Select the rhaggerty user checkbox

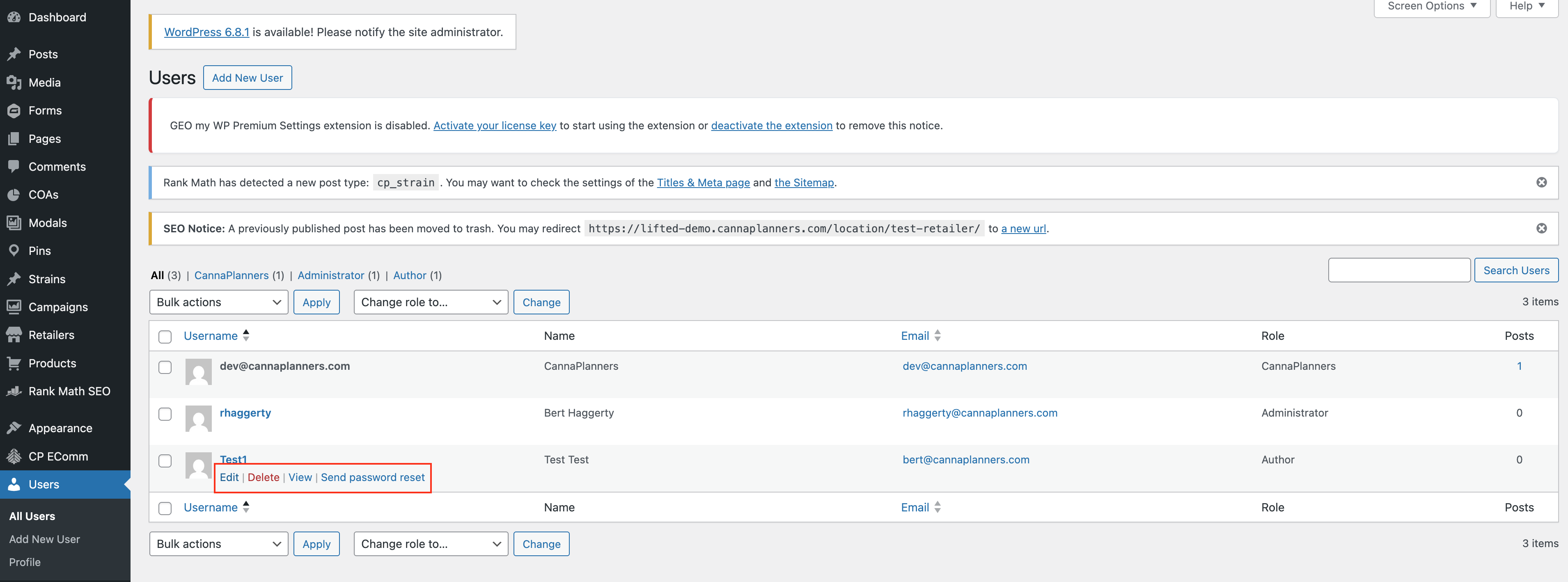[x=165, y=414]
